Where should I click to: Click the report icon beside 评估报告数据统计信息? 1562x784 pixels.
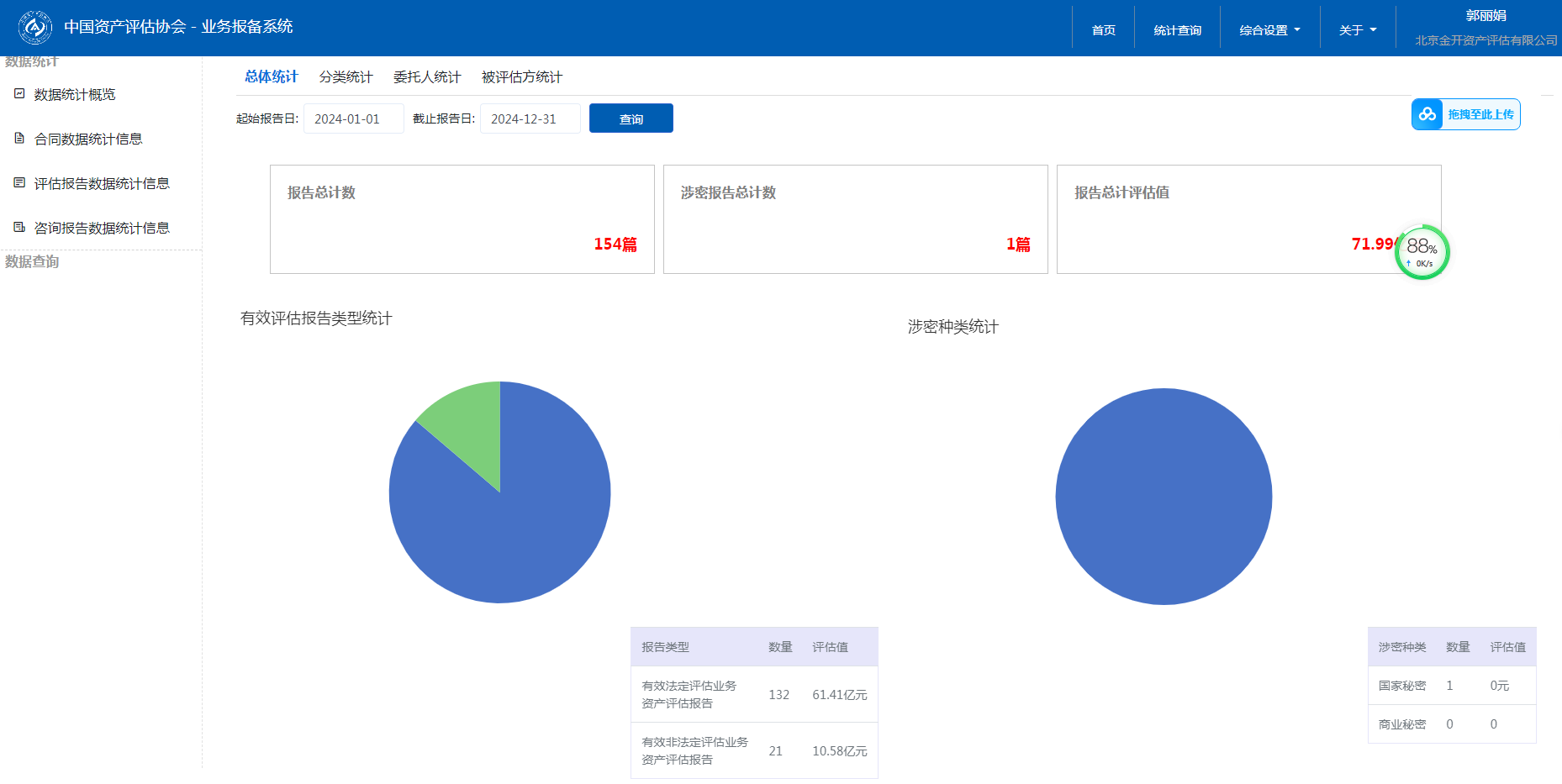pos(19,183)
